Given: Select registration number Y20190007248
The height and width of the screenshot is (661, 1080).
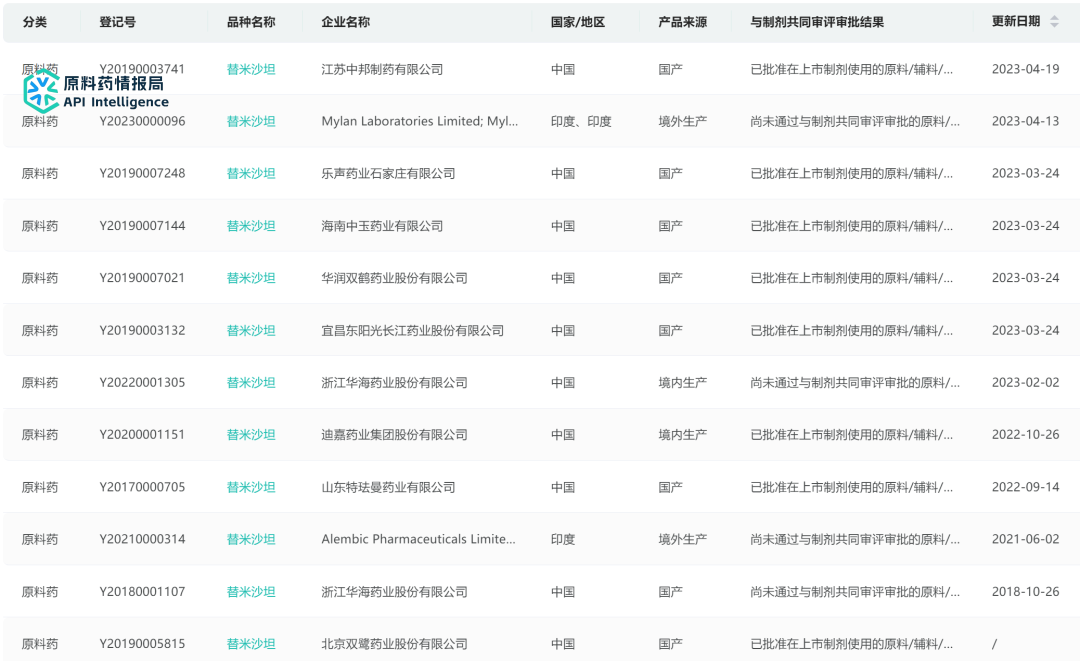Looking at the screenshot, I should tap(142, 174).
